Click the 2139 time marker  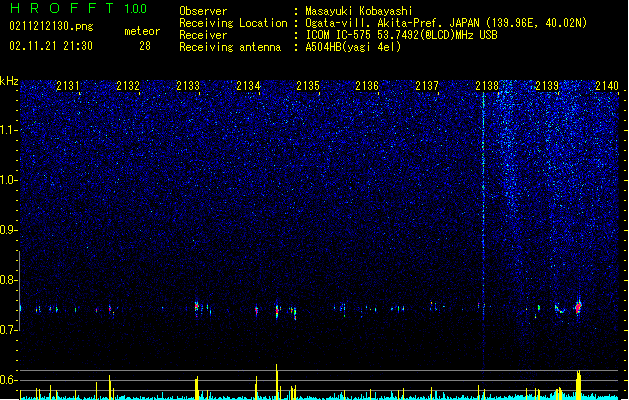click(547, 86)
